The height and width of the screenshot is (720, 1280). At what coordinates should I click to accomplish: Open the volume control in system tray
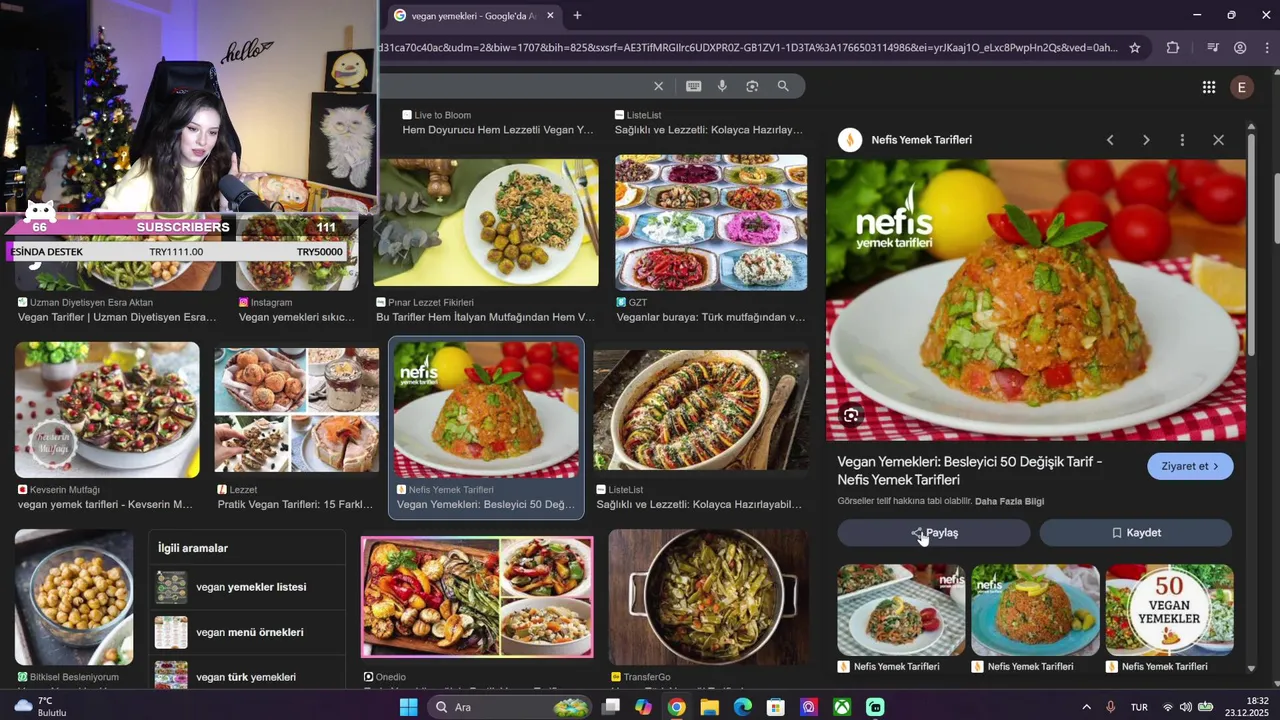pyautogui.click(x=1186, y=707)
